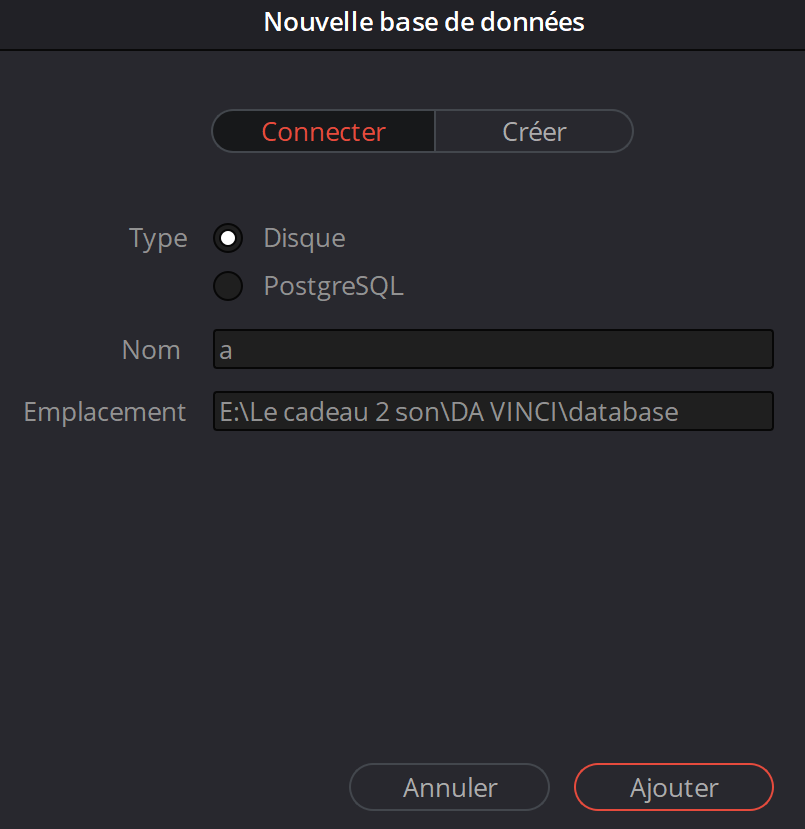
Task: Focus the Nom input field
Action: coord(493,350)
